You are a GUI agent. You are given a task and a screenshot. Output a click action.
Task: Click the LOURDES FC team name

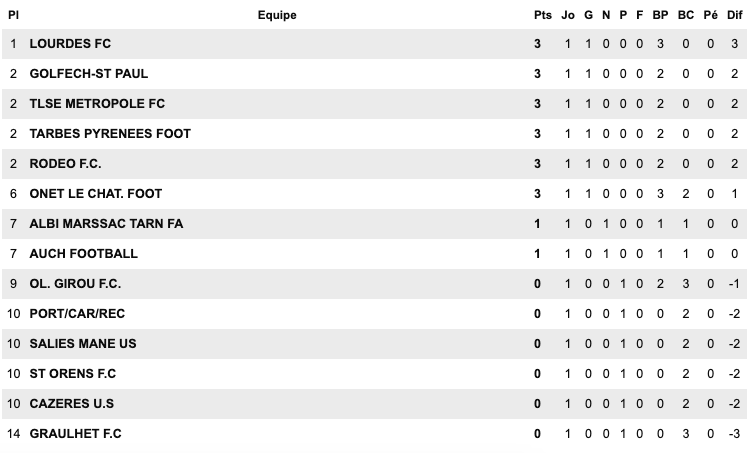(70, 44)
